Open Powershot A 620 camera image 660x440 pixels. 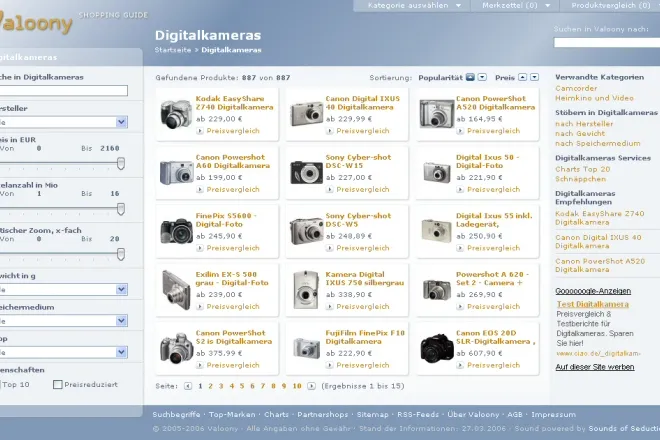[x=436, y=290]
